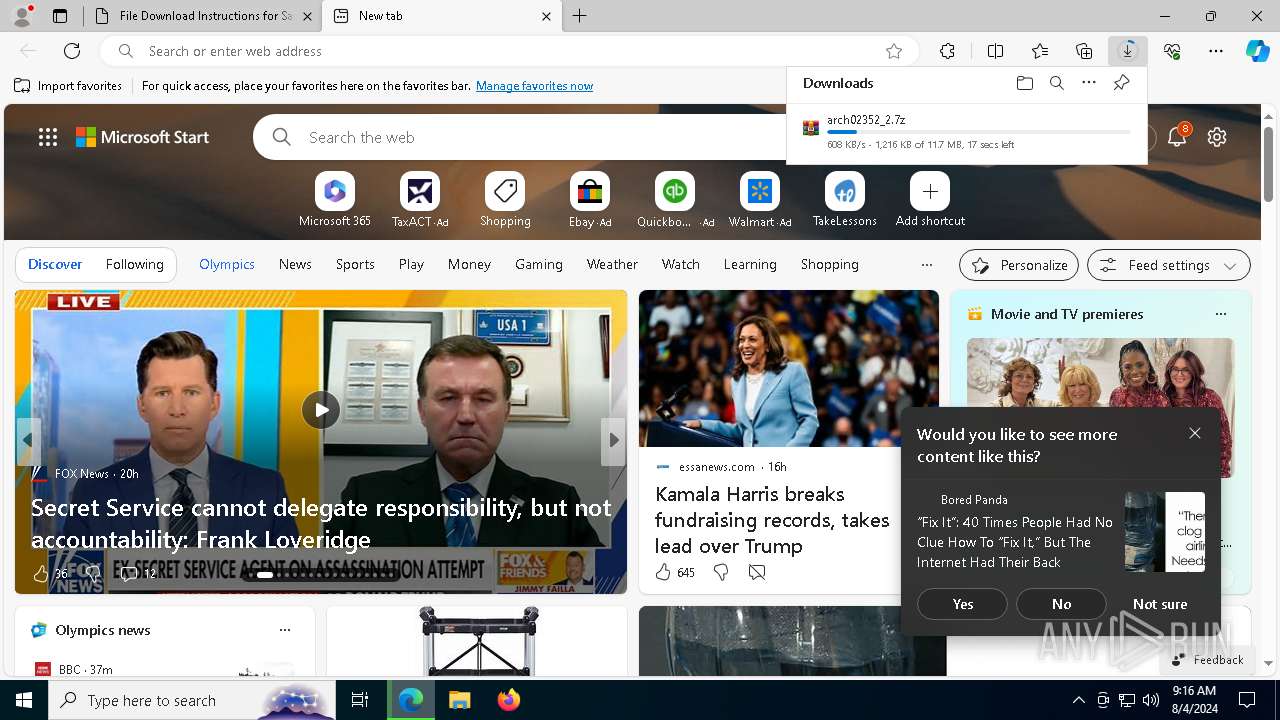Open Favorites list icon in toolbar
Image resolution: width=1280 pixels, height=720 pixels.
1040,51
